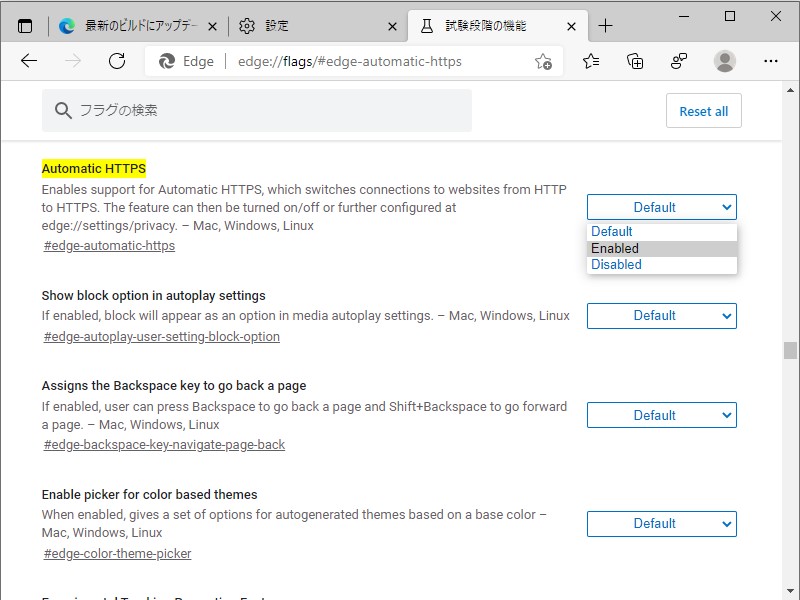800x600 pixels.
Task: Select Enabled in the Automatic HTTPS dropdown
Action: [x=661, y=248]
